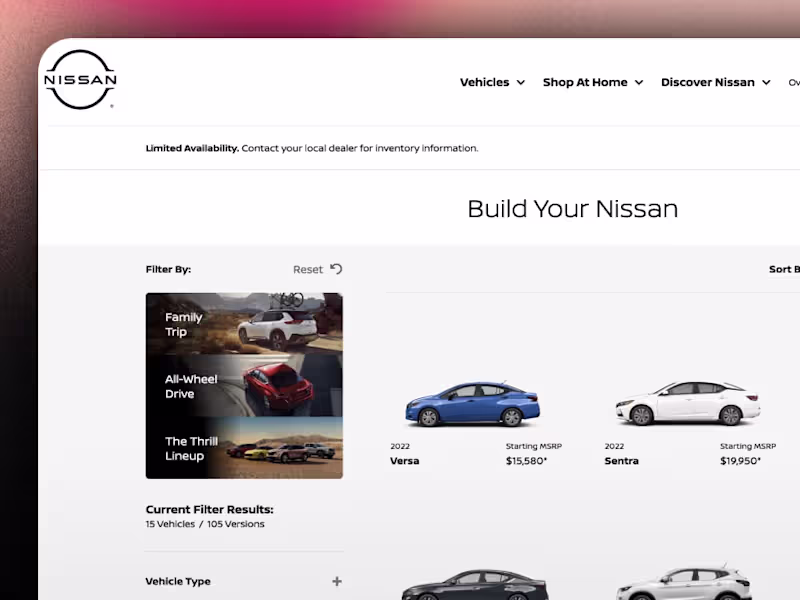Click the Shop At Home chevron arrow
The image size is (800, 600).
point(639,83)
